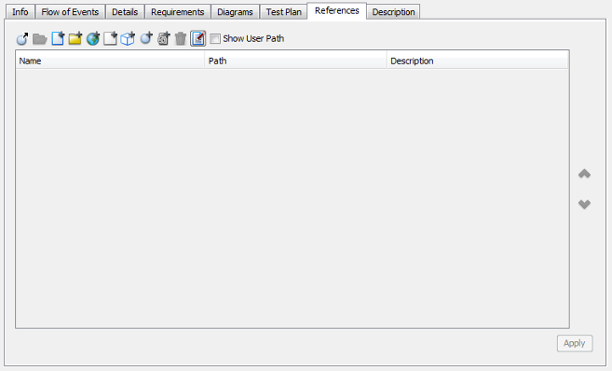Click the Description column header in table
The width and height of the screenshot is (612, 371).
point(477,61)
